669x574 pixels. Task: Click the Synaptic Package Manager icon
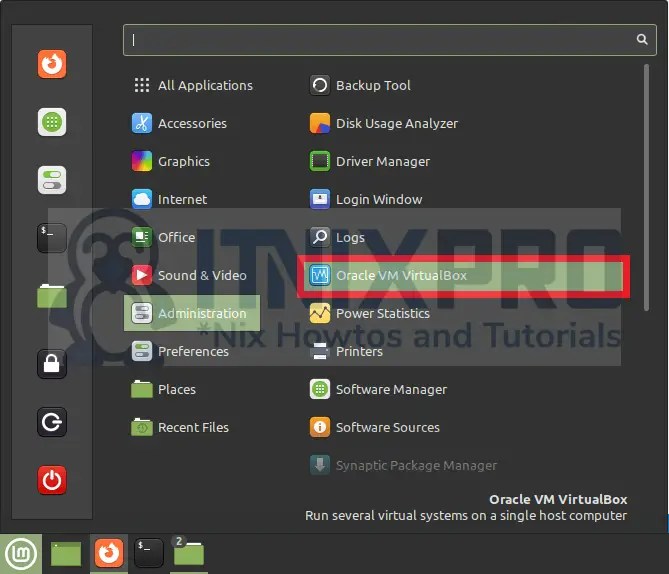coord(320,465)
